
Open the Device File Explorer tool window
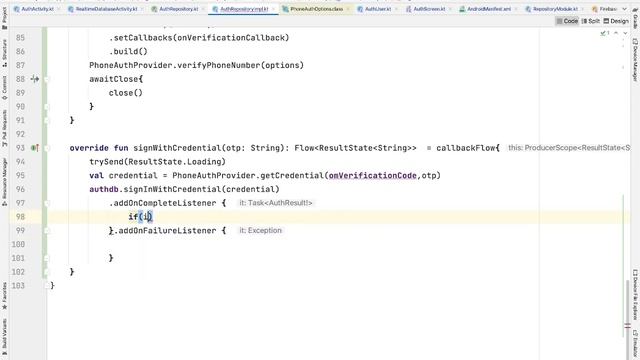coord(636,294)
